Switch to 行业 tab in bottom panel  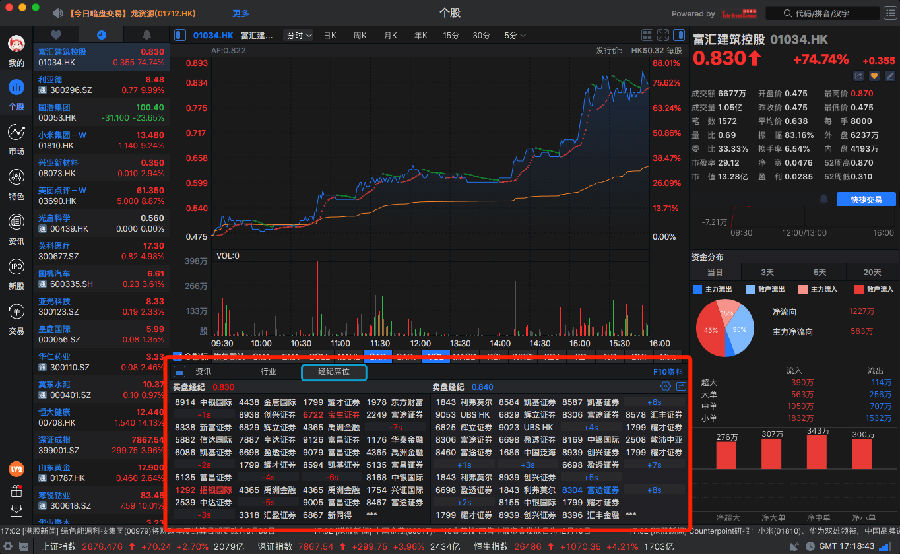[x=268, y=371]
